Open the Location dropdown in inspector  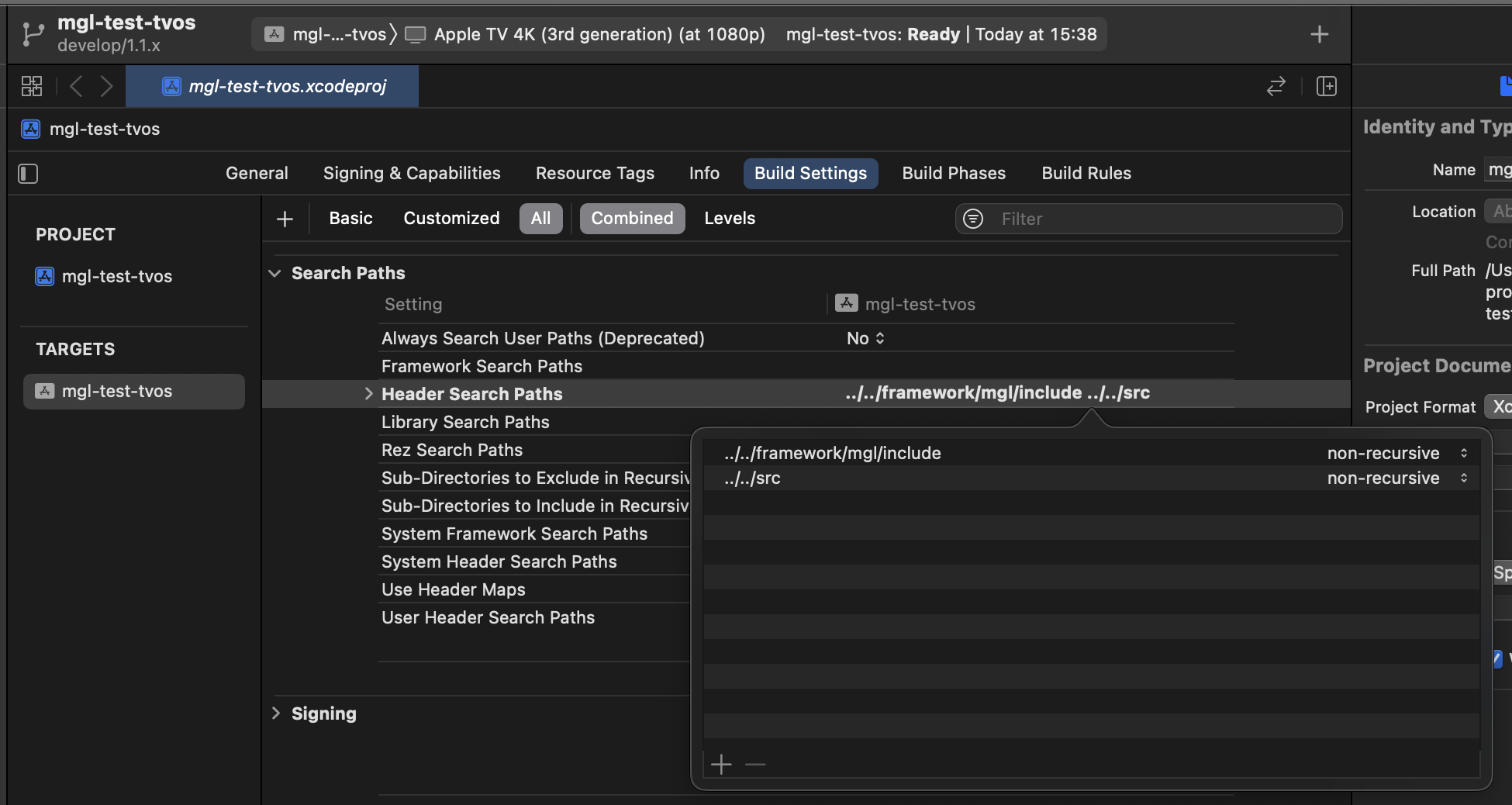[x=1497, y=211]
